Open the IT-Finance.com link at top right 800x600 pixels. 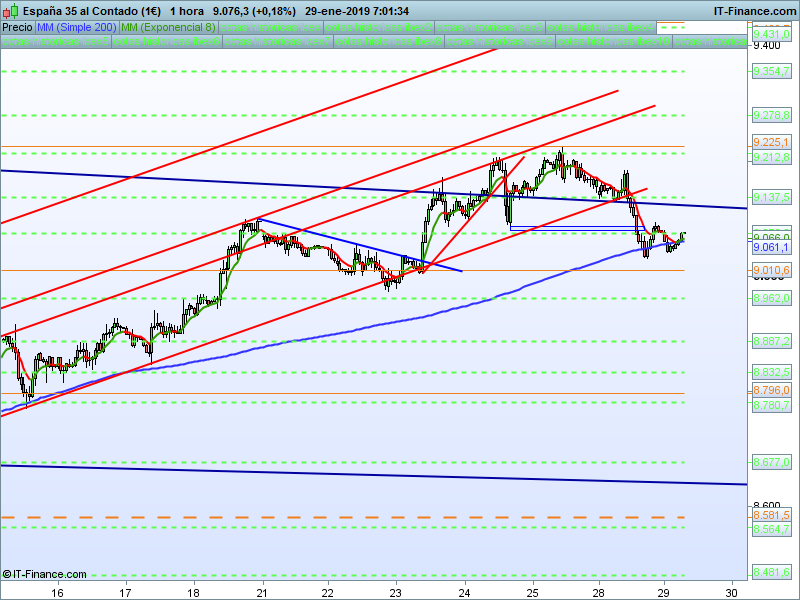[x=754, y=11]
